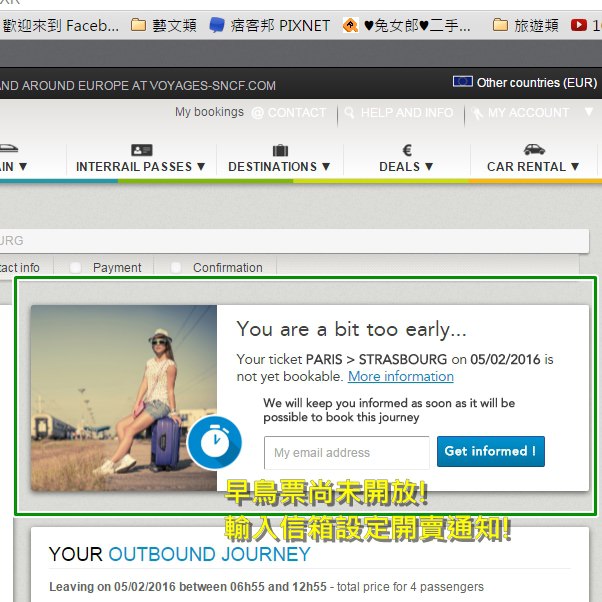Focus the My email address field
The image size is (602, 602).
[x=347, y=452]
